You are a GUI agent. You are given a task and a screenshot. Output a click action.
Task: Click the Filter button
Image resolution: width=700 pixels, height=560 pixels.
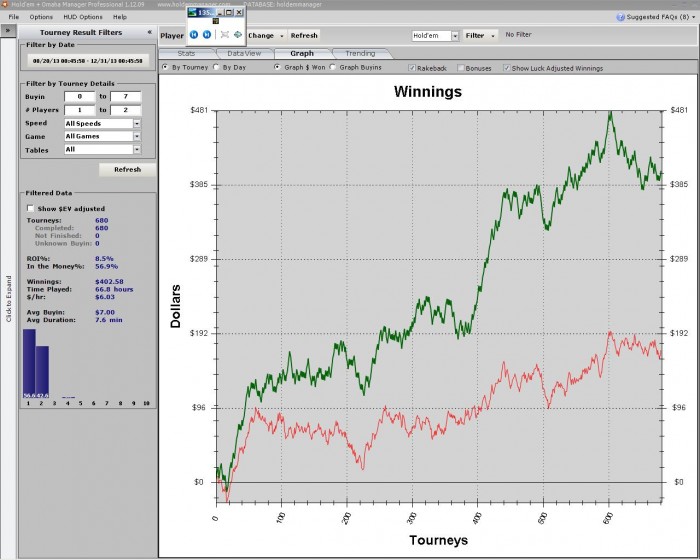coord(475,35)
